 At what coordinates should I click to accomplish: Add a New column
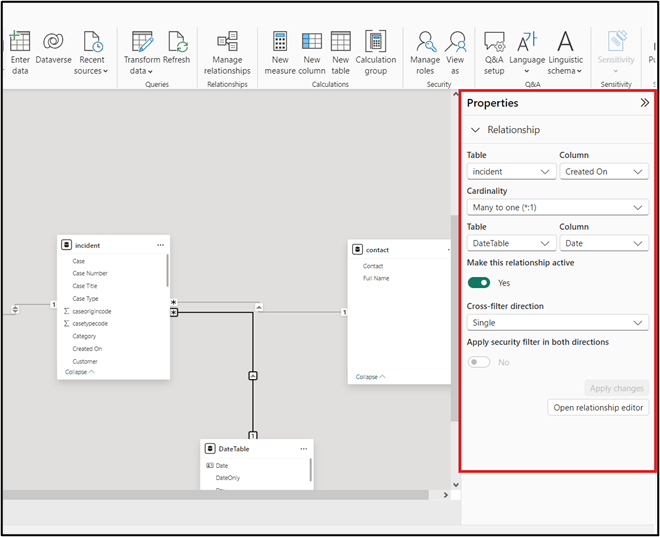coord(311,42)
